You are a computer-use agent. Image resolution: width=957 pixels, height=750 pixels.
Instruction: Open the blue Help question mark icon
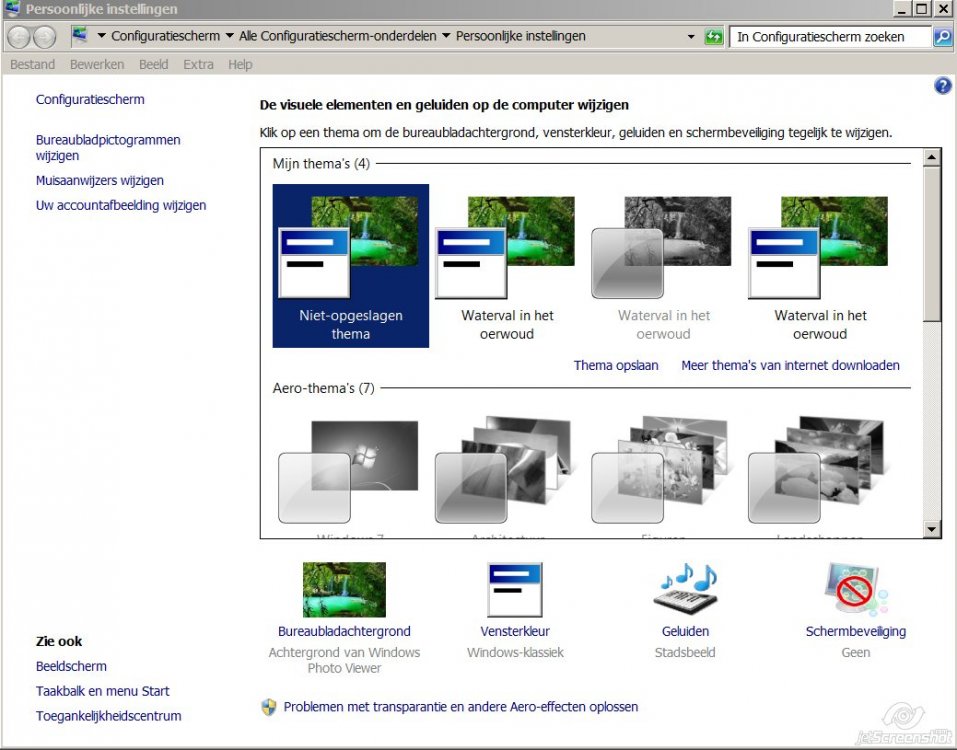click(x=942, y=86)
